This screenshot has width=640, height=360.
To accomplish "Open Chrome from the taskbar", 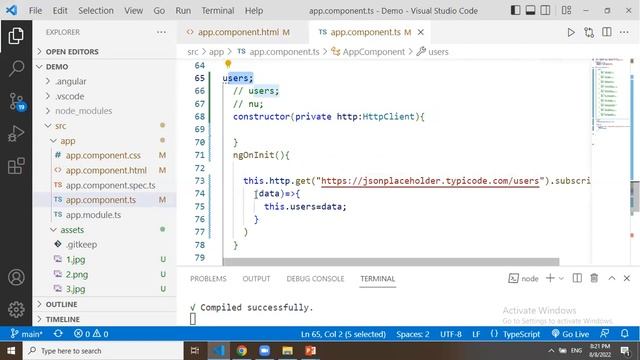I will 242,351.
